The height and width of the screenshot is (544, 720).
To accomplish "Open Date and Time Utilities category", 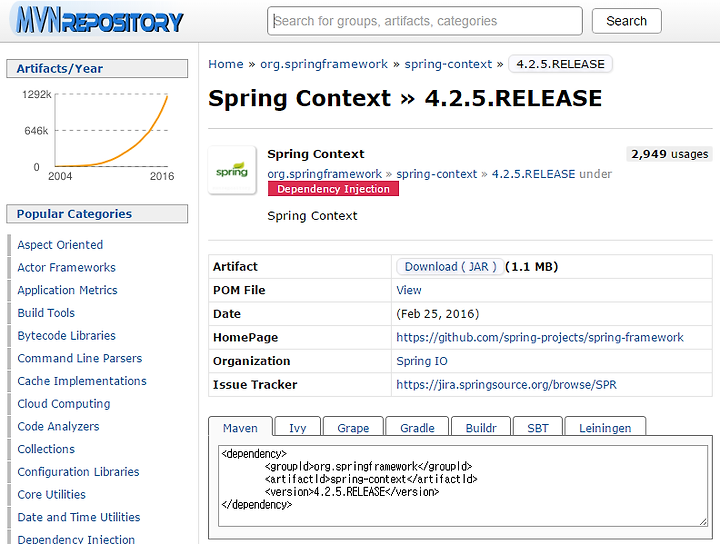I will (x=79, y=517).
